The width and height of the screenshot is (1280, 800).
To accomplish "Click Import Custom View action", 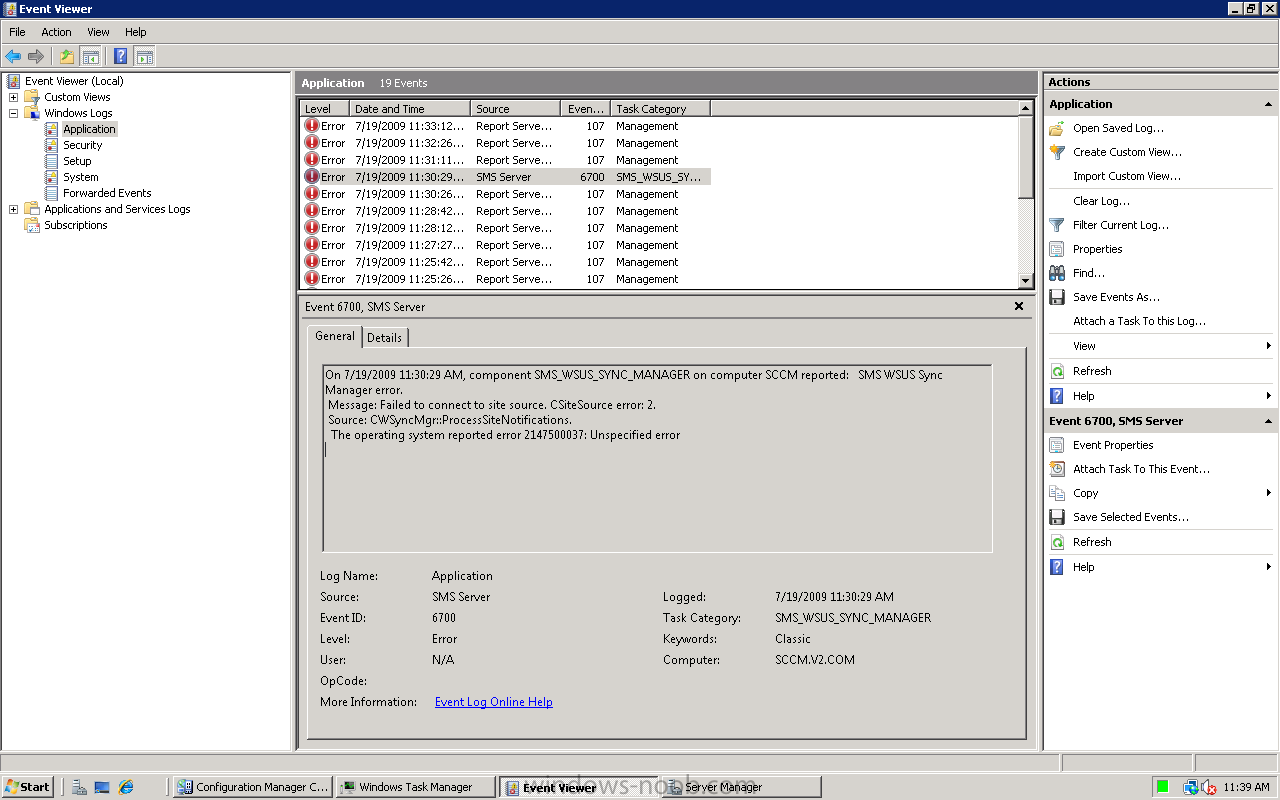I will 1127,176.
